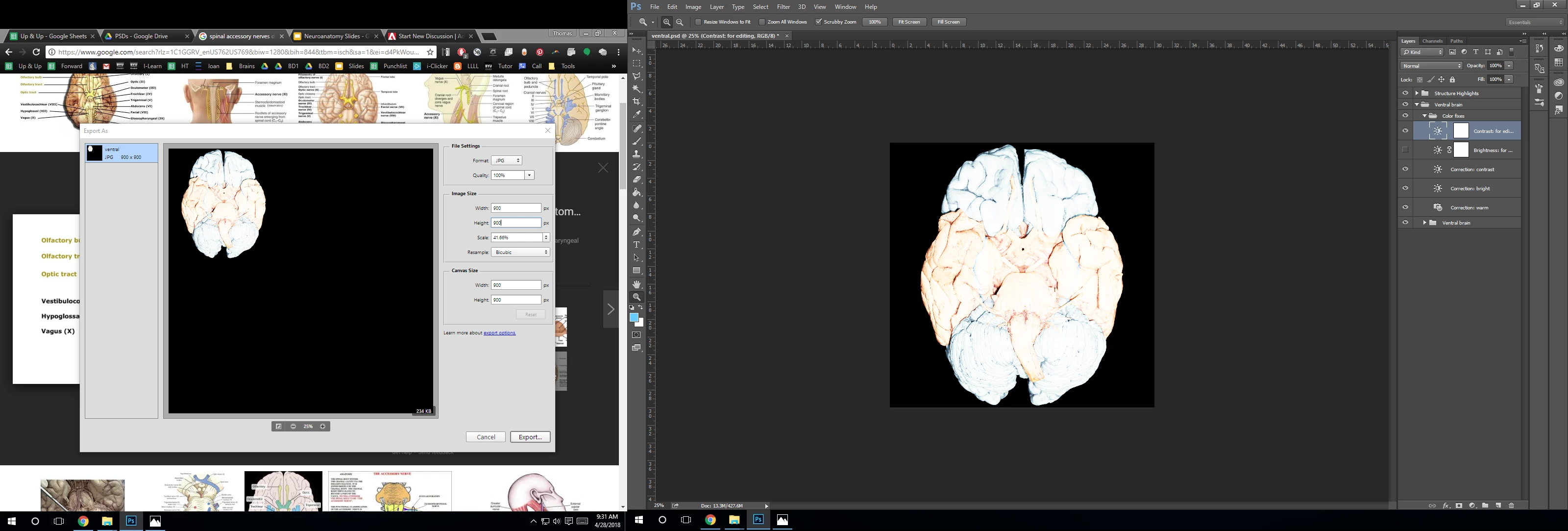This screenshot has width=1568, height=531.
Task: Open the Filter menu
Action: [x=783, y=7]
